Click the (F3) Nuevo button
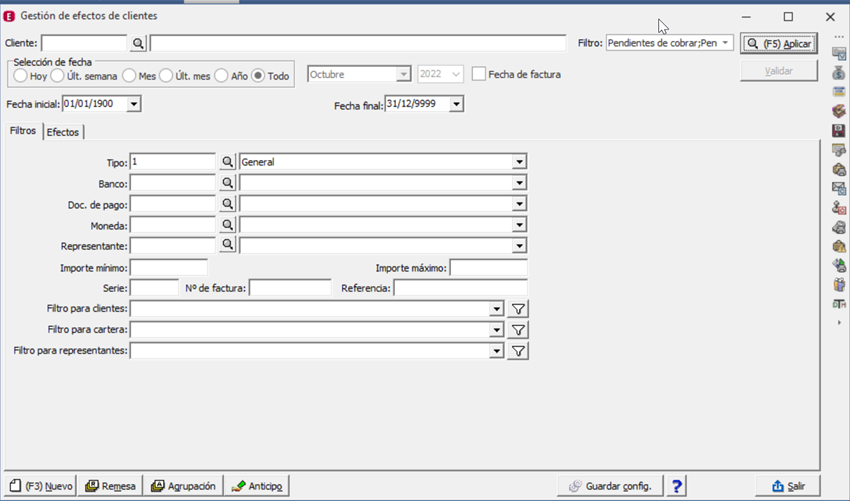 (41, 486)
